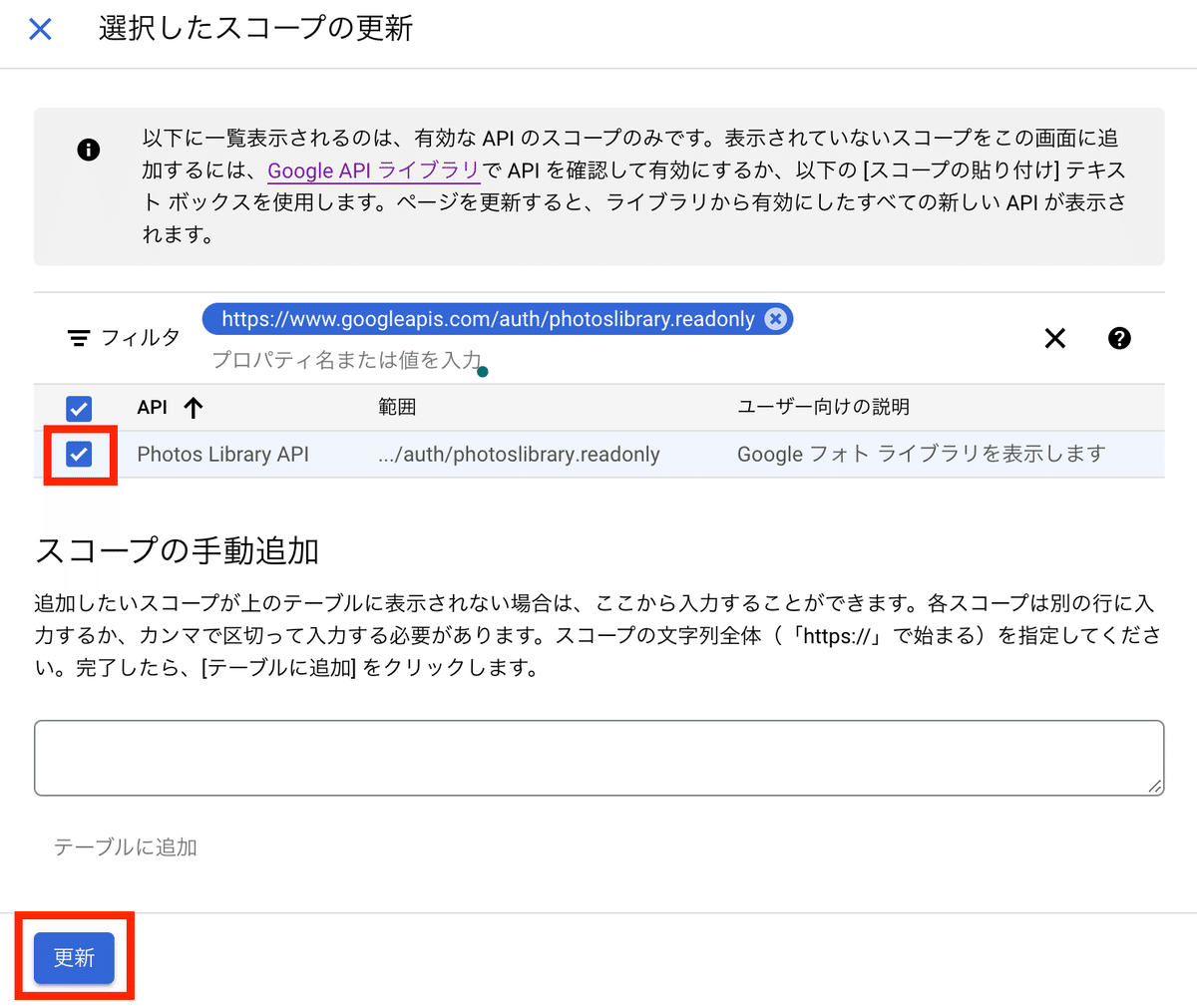Screen dimensions: 1197x1008
Task: Click the スコープの手動追加 heading
Action: click(x=177, y=550)
